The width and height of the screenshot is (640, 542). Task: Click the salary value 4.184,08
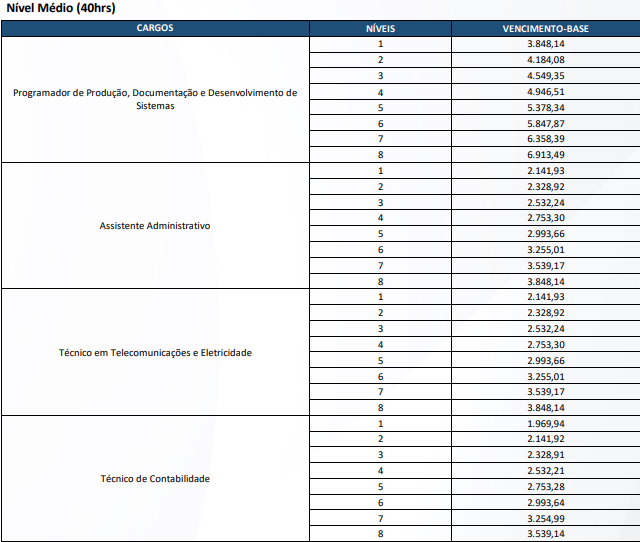(x=546, y=60)
